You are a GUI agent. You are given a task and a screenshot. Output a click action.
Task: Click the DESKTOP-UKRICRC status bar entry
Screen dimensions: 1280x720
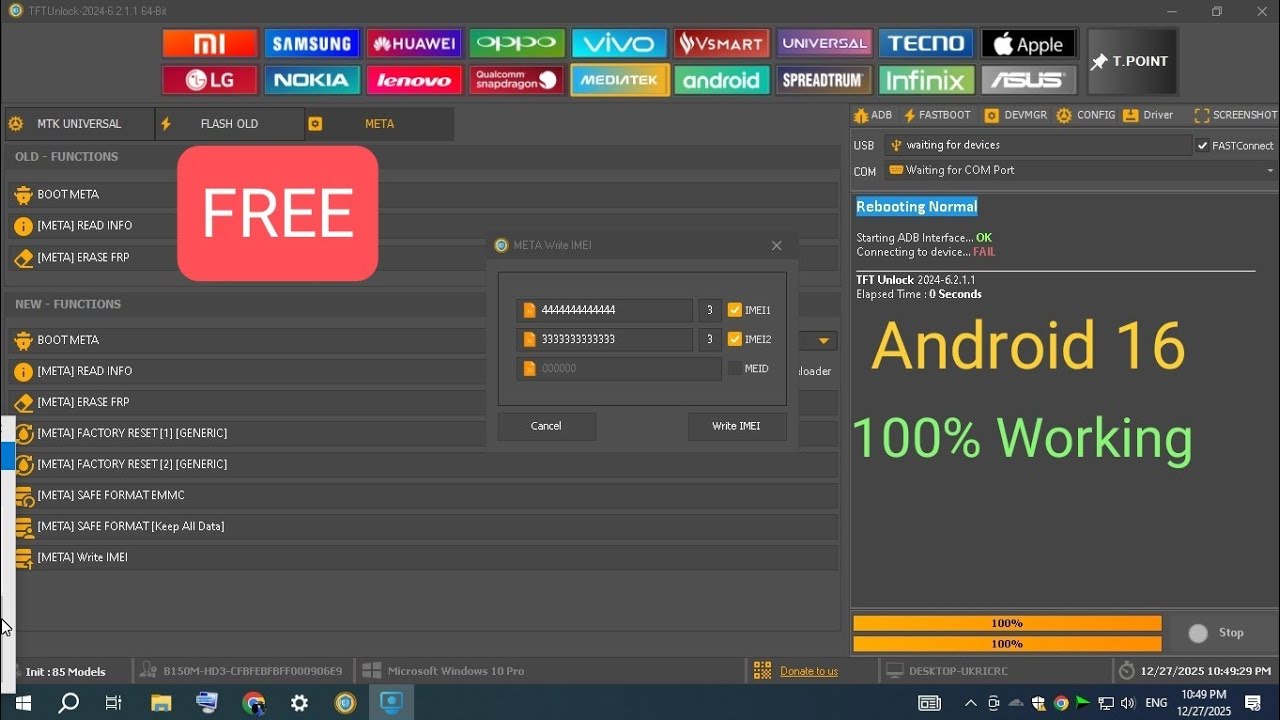(947, 671)
